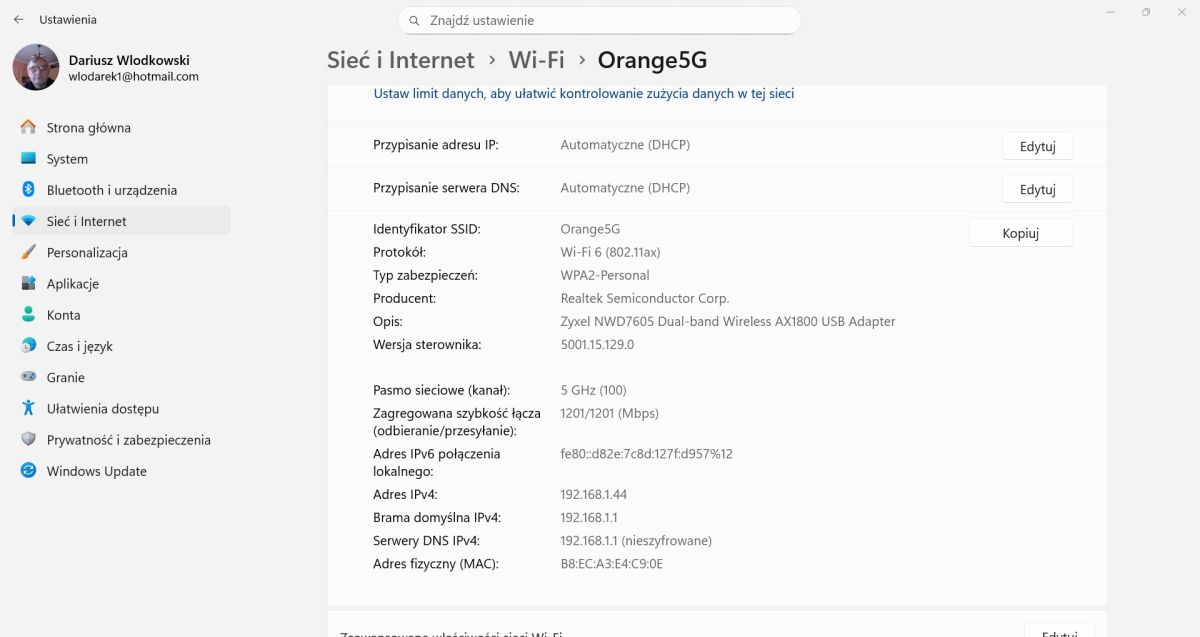Click the back arrow next to Ustawienia
This screenshot has height=637, width=1200.
18,19
